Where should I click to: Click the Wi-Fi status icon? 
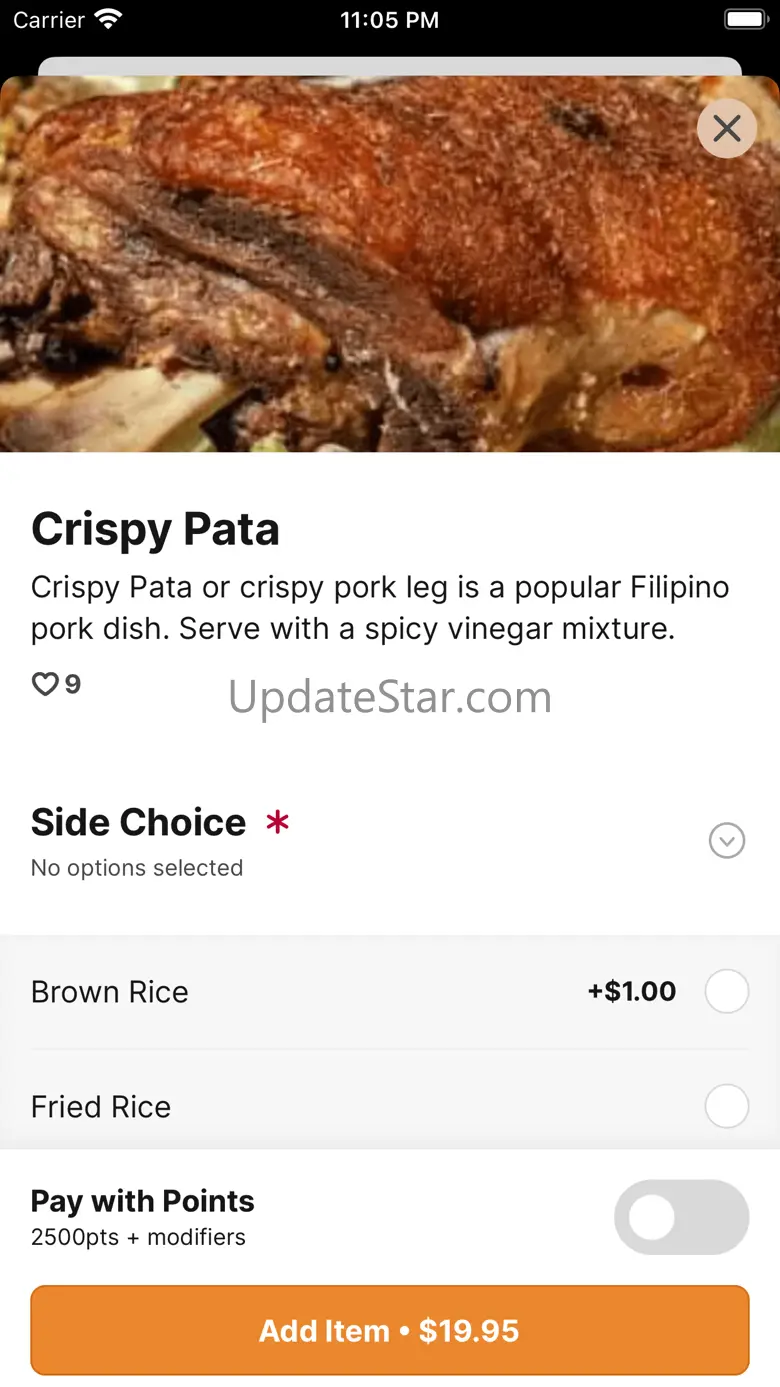click(x=107, y=20)
